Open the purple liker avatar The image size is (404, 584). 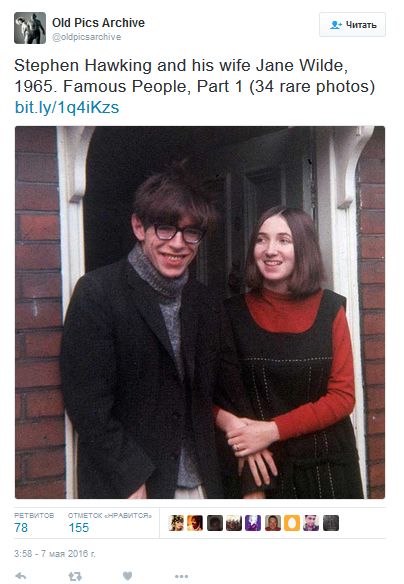[253, 523]
